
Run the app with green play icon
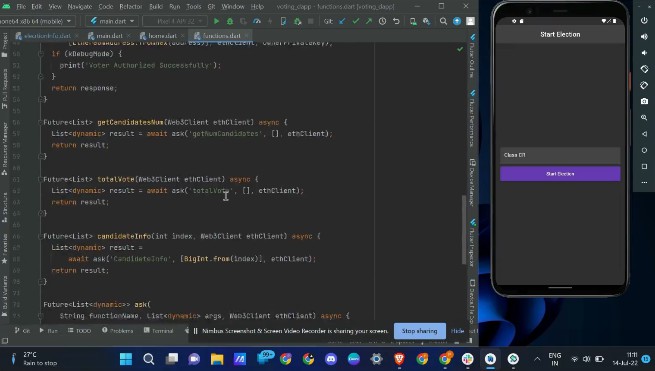coord(216,21)
